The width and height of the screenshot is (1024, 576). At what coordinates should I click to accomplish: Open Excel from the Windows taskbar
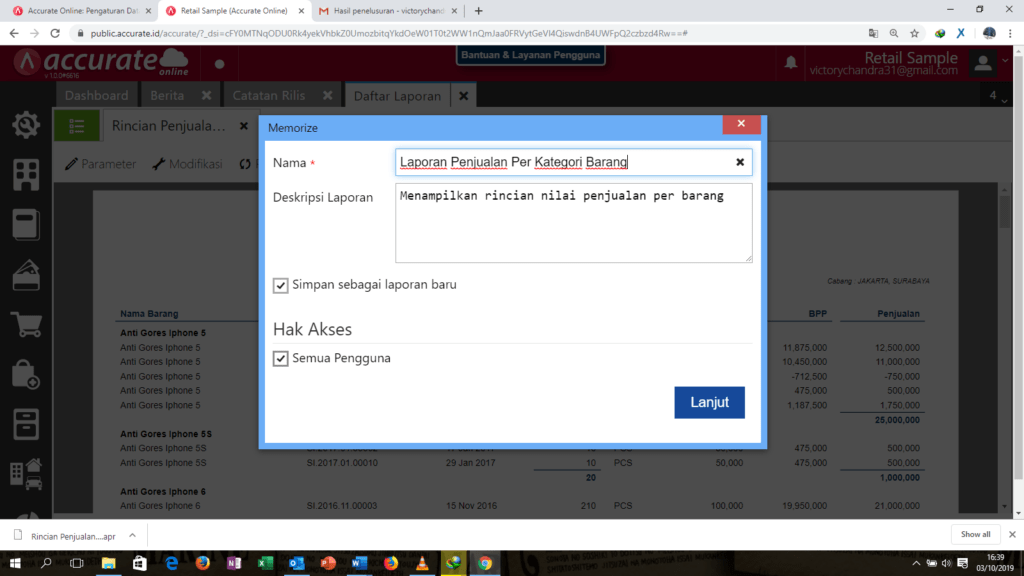266,564
